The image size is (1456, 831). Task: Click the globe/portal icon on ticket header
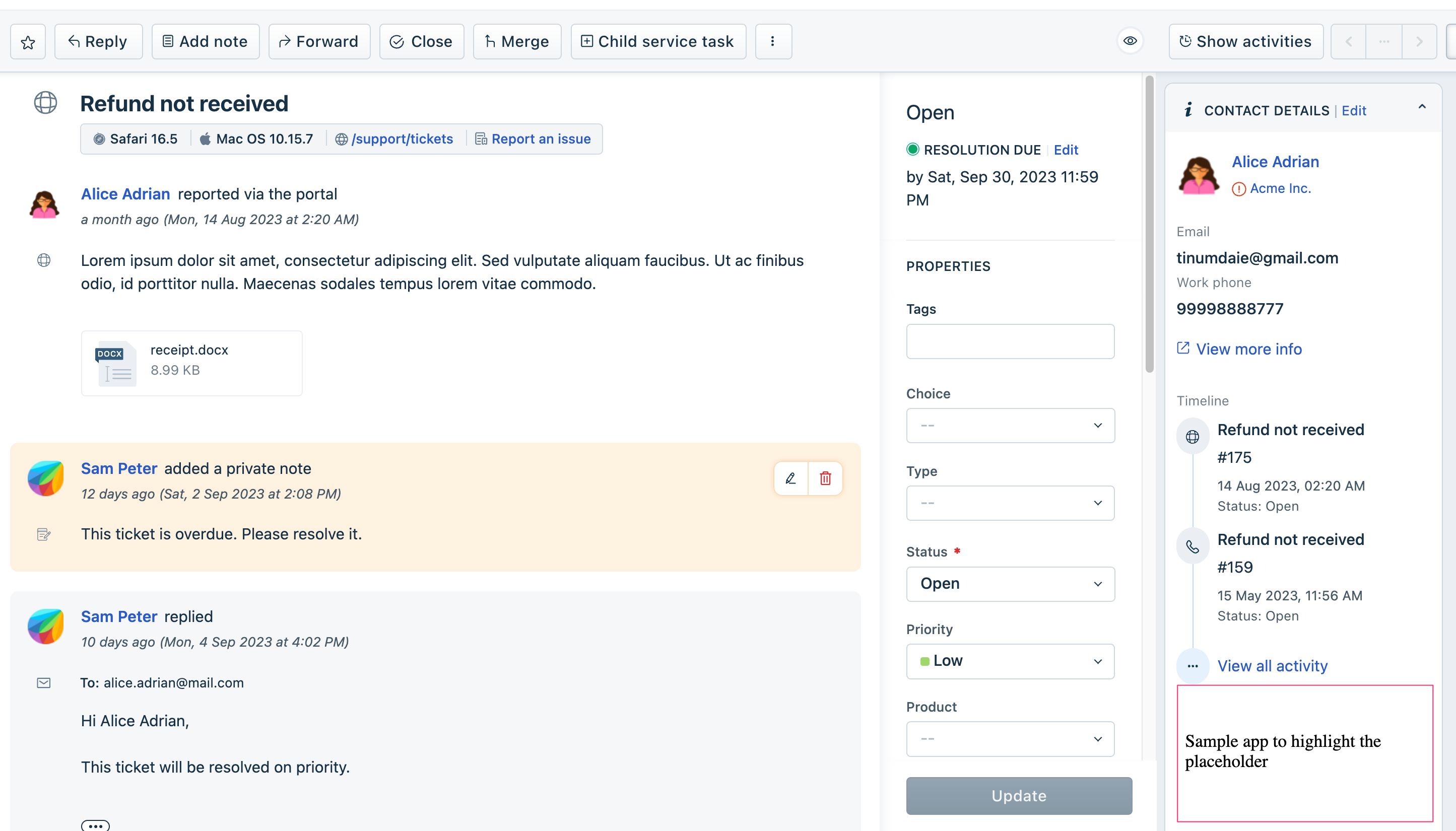[x=46, y=102]
